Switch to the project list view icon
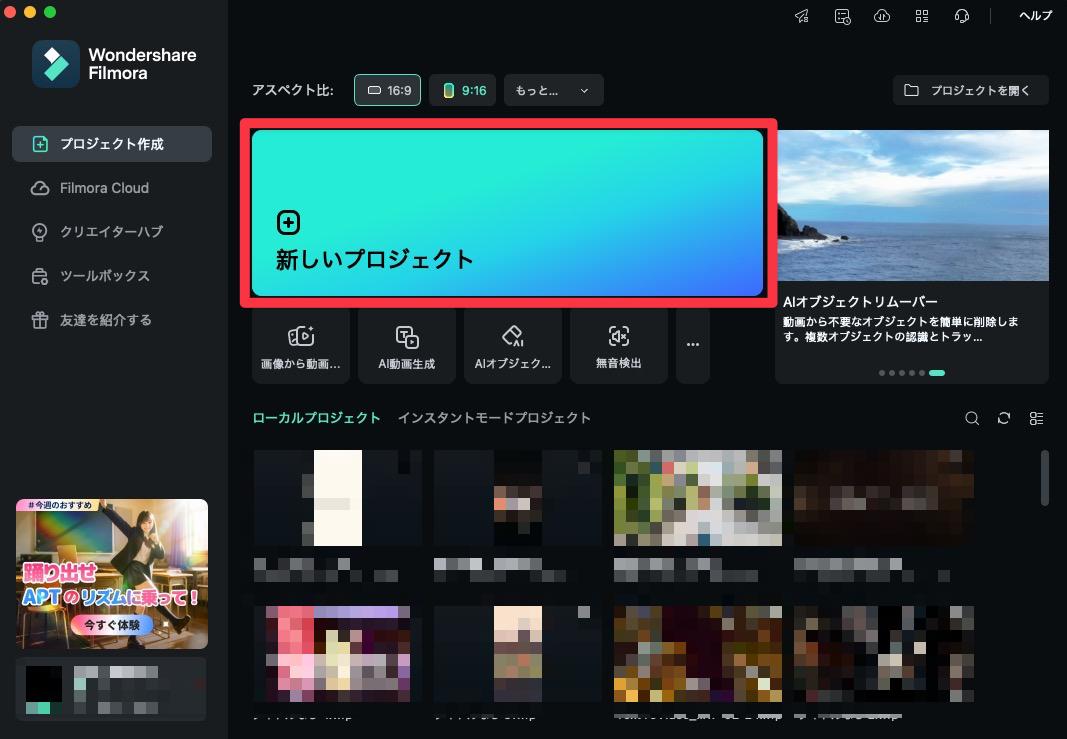 [1036, 418]
